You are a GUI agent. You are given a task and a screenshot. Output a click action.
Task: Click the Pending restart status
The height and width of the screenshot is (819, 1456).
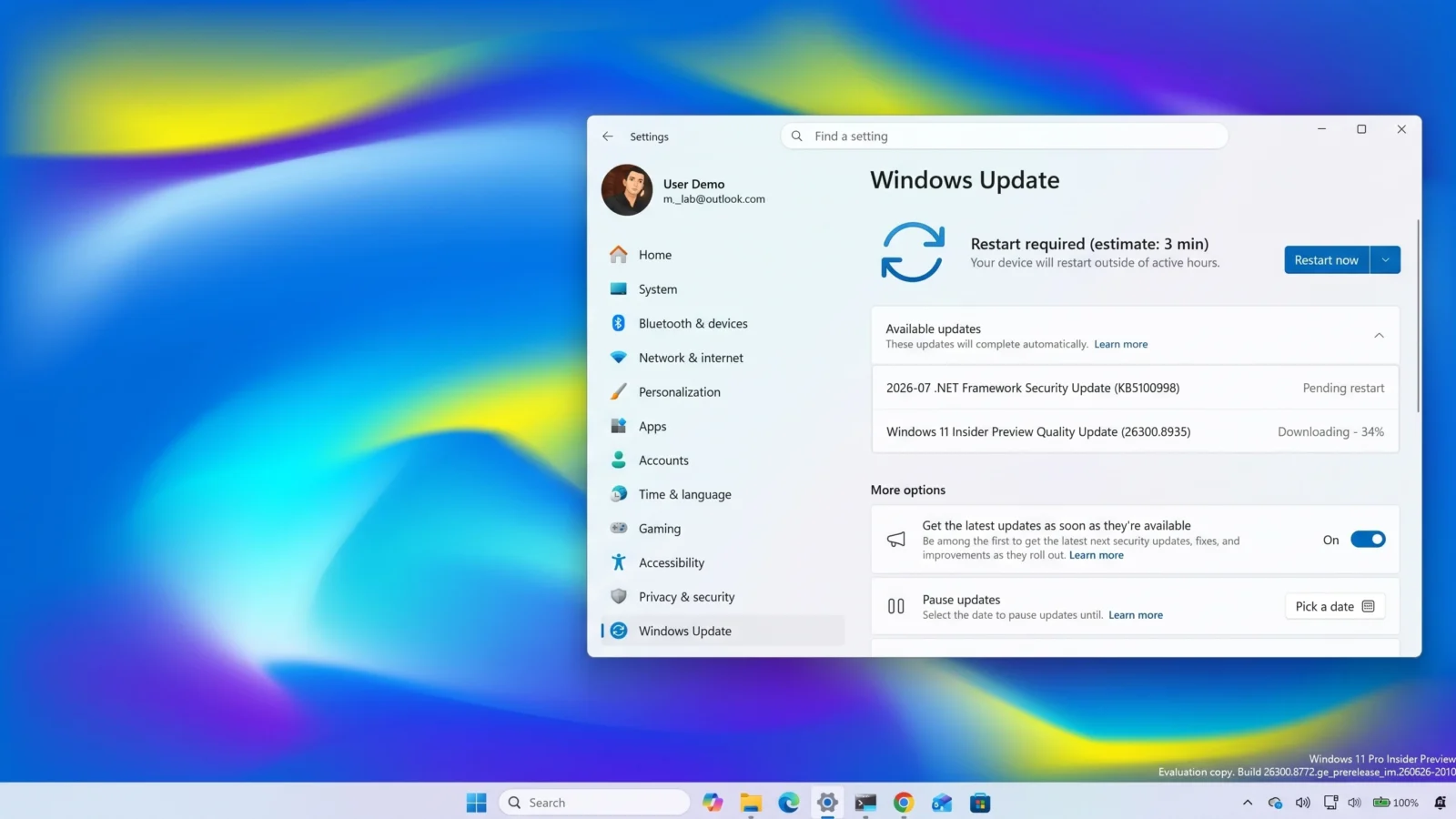pos(1343,388)
